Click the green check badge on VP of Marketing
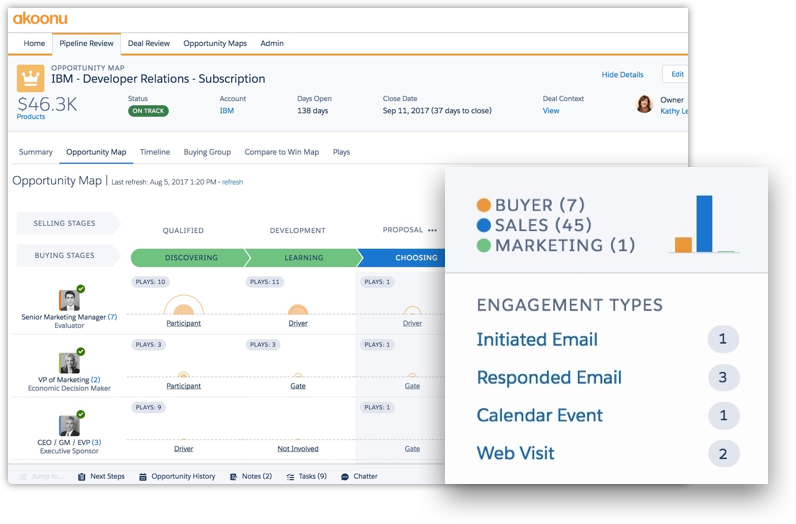This screenshot has width=796, height=524. 81,351
